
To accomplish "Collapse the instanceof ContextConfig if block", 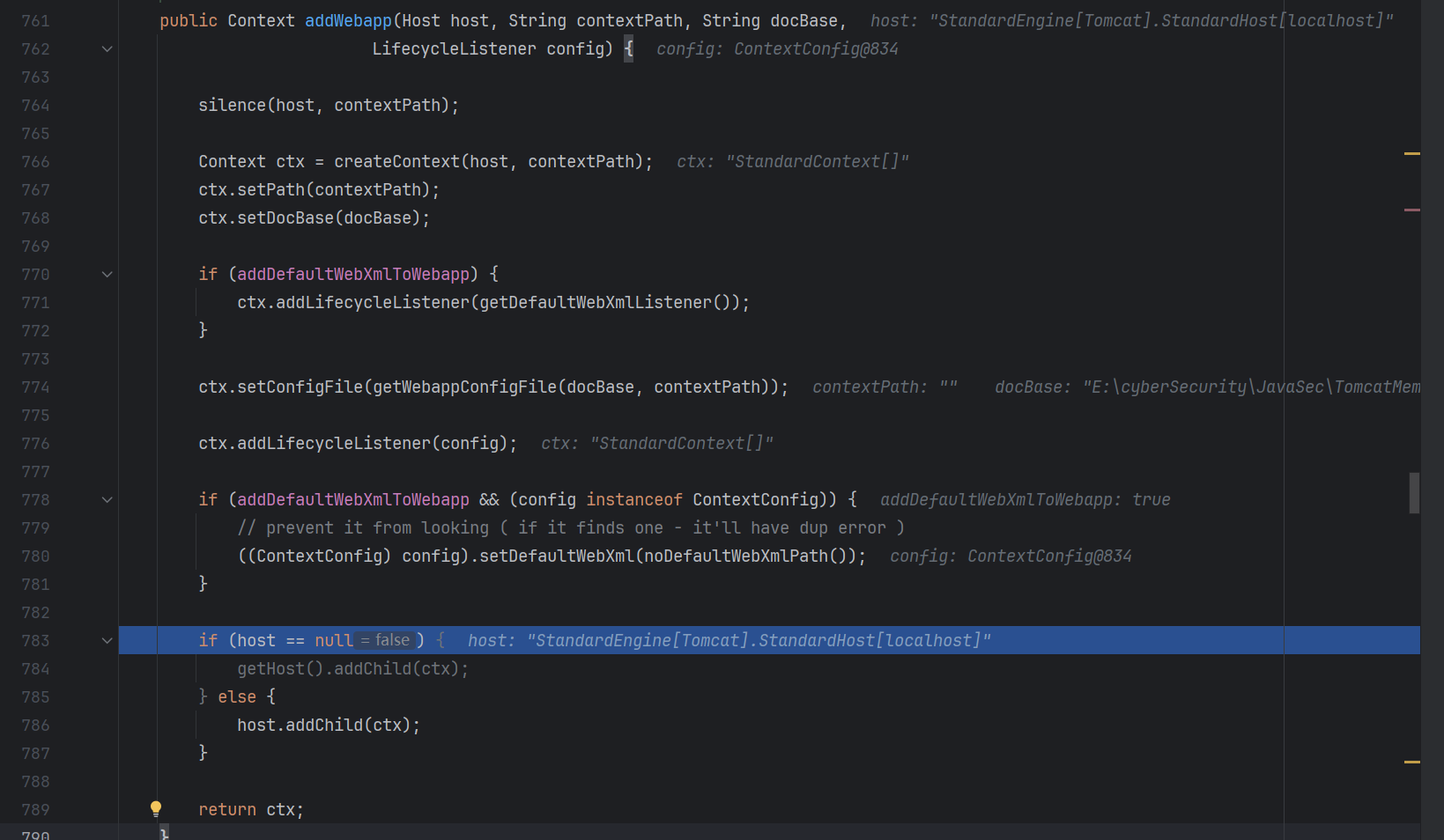I will 107,500.
